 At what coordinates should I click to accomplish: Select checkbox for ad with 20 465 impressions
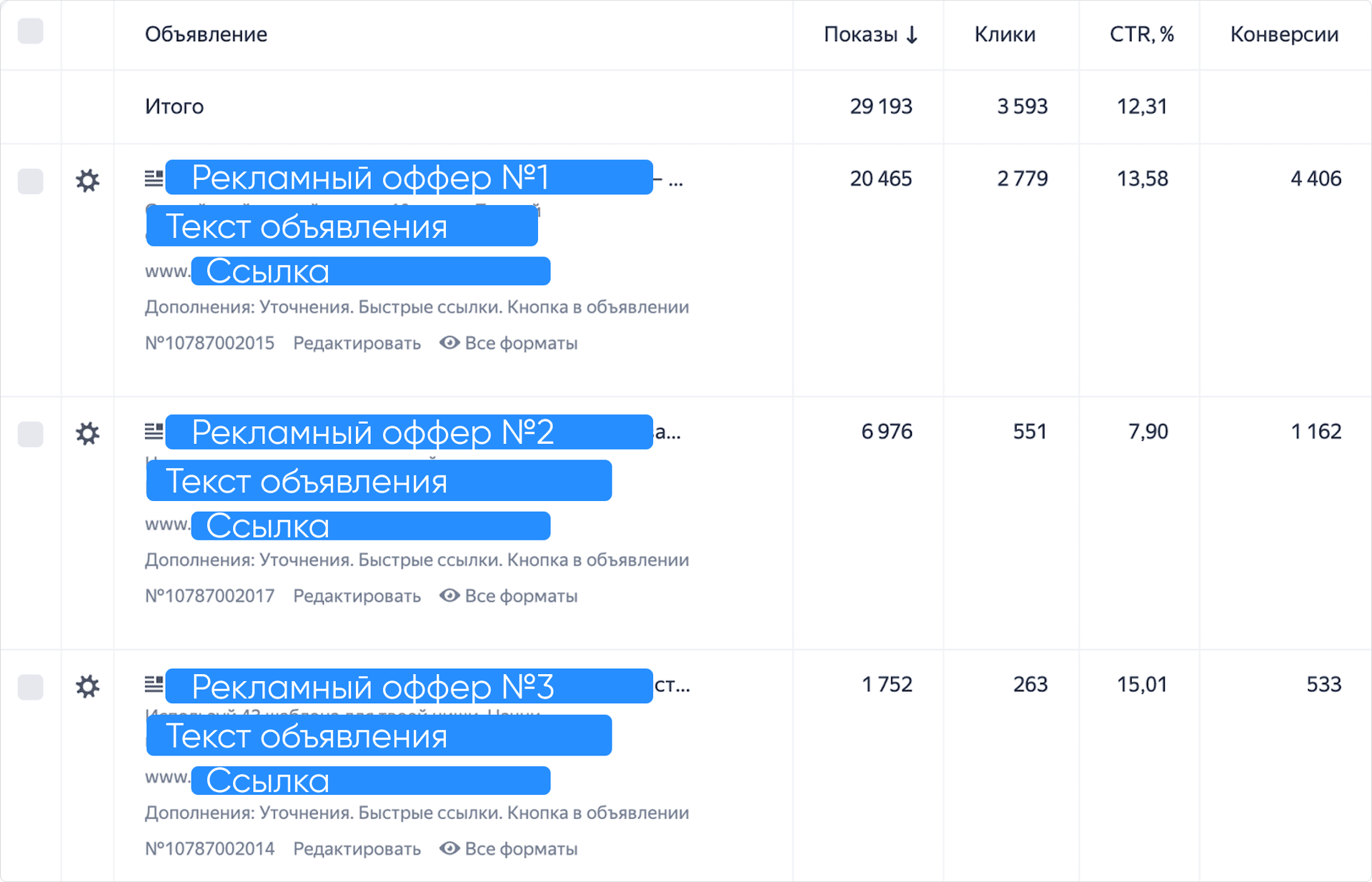pyautogui.click(x=30, y=180)
